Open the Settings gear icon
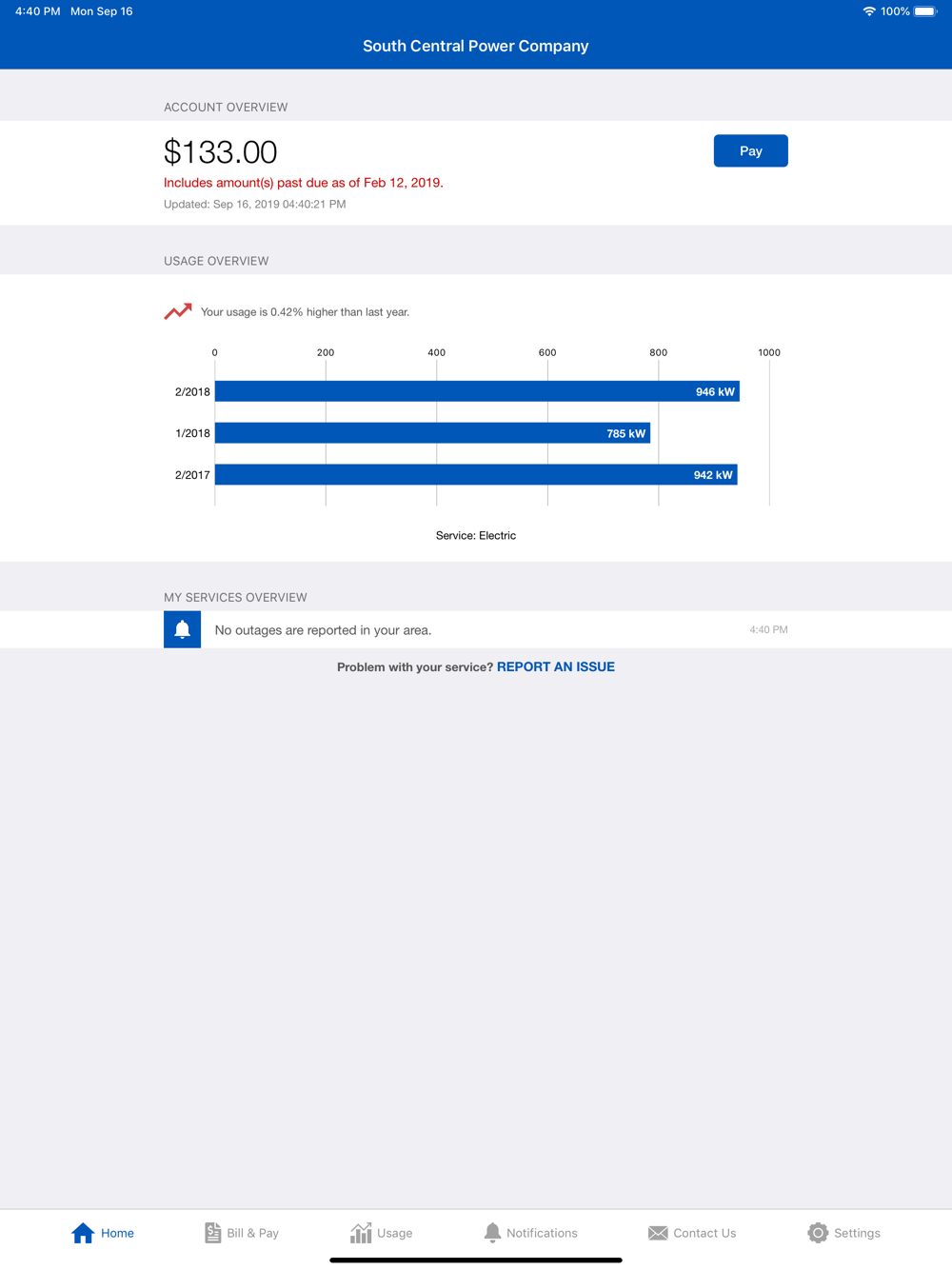Screen dimensions: 952x1270 [818, 1233]
